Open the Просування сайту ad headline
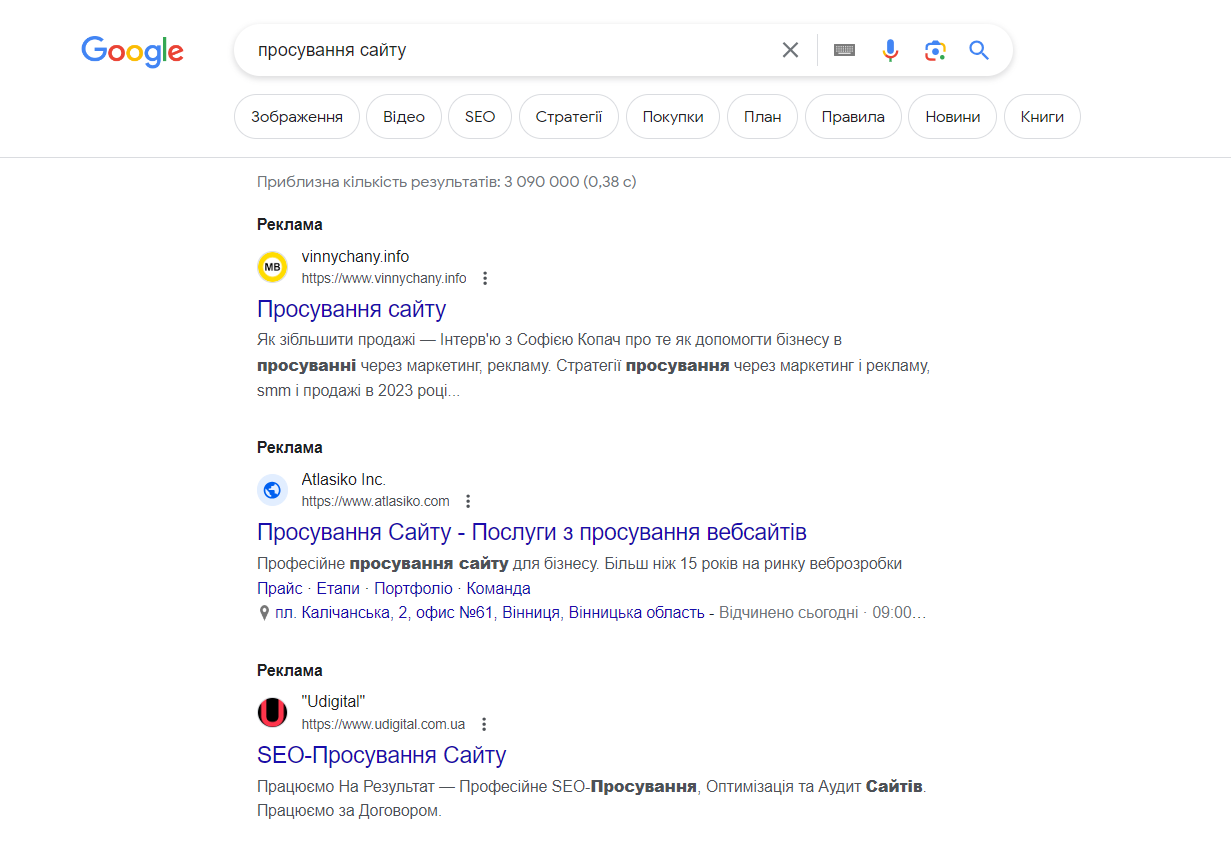1231x856 pixels. pos(351,309)
